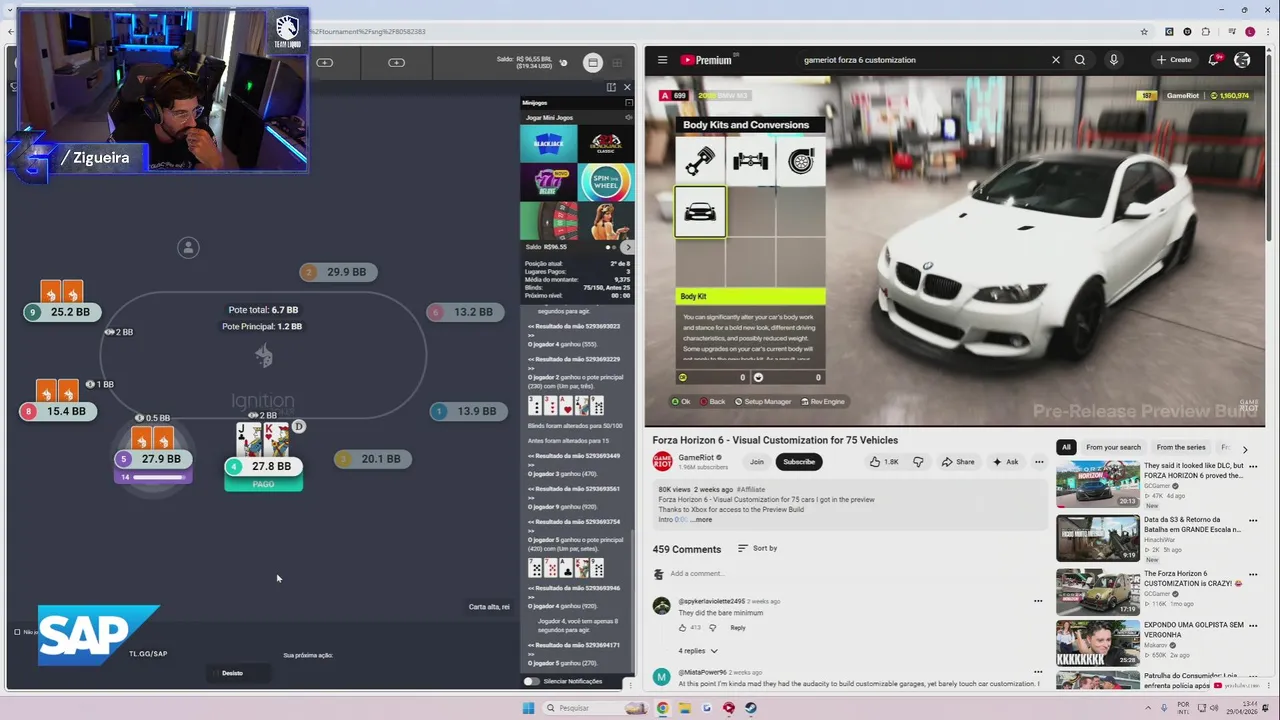Open GameRiot channel avatar
The height and width of the screenshot is (720, 1280).
pos(662,461)
